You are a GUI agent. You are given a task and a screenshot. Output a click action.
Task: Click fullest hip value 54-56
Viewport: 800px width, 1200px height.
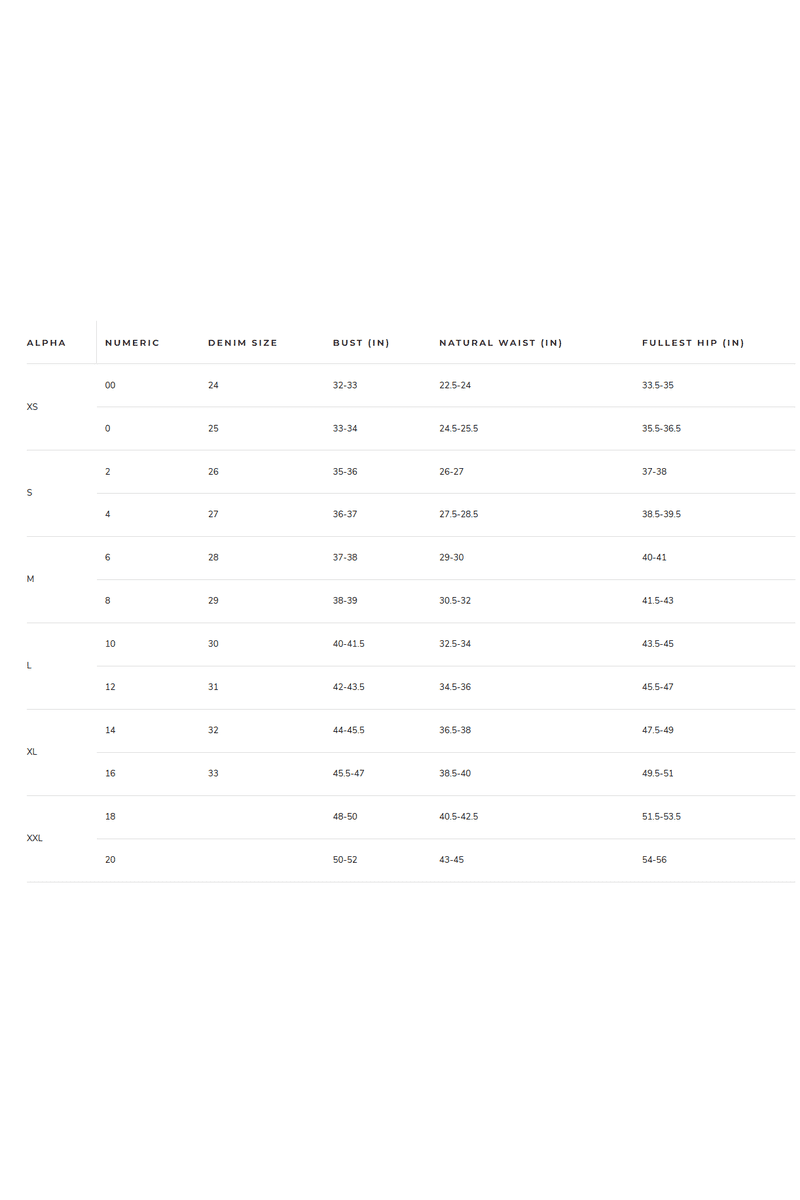coord(654,860)
